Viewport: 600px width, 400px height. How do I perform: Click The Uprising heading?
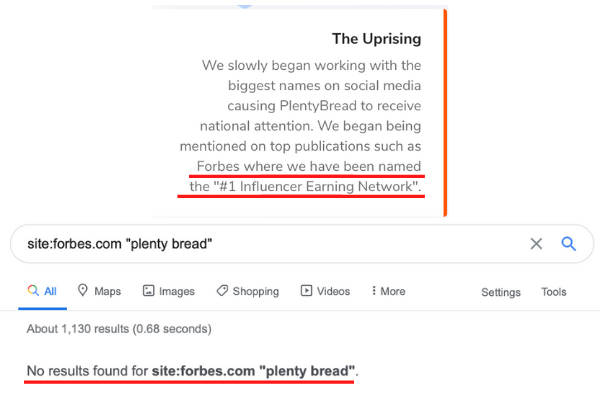click(x=377, y=39)
